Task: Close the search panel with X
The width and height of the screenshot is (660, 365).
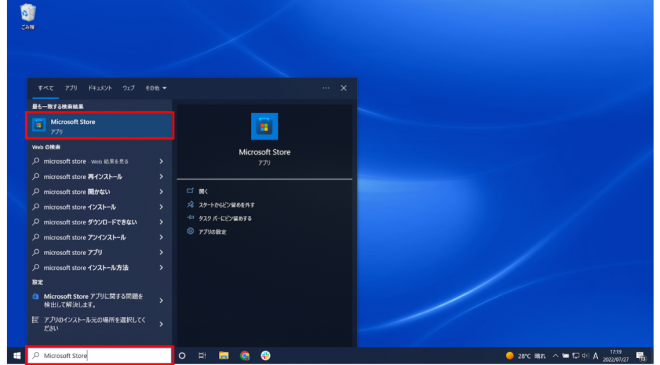Action: point(343,88)
